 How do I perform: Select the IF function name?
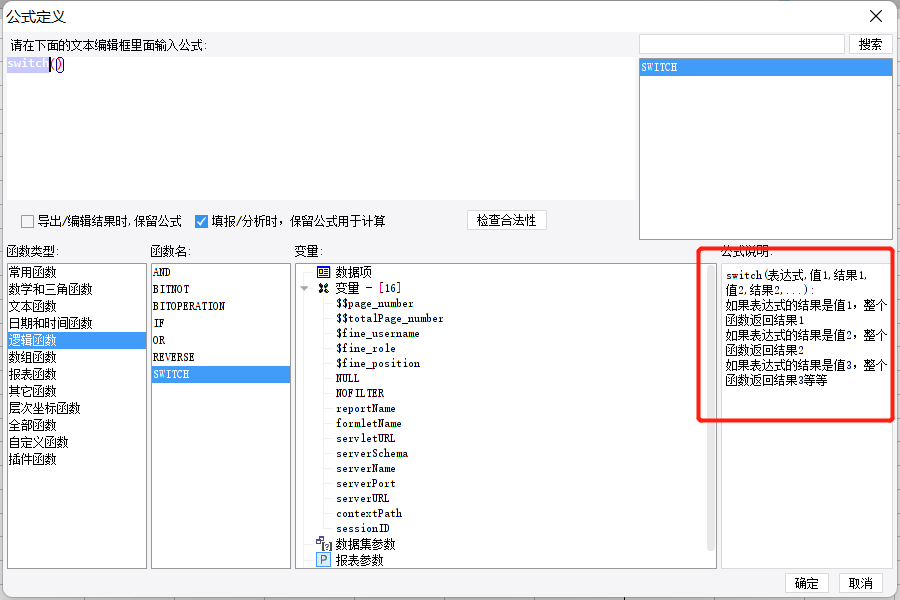[x=221, y=323]
